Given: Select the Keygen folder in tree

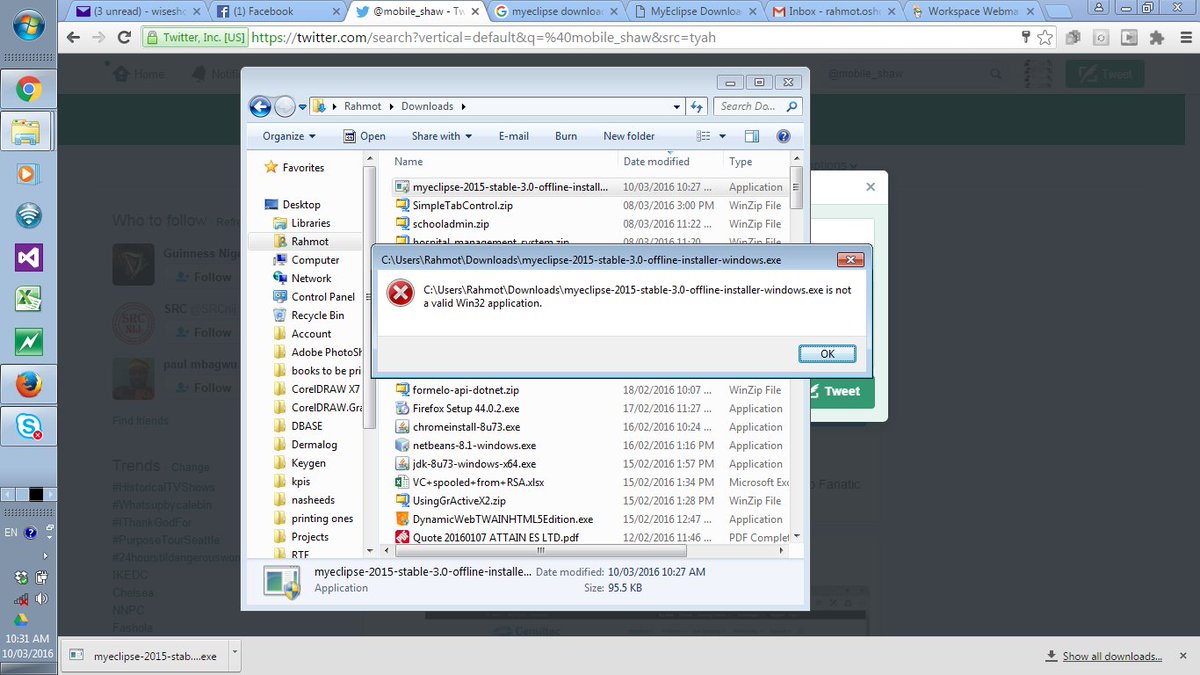Looking at the screenshot, I should 300,463.
